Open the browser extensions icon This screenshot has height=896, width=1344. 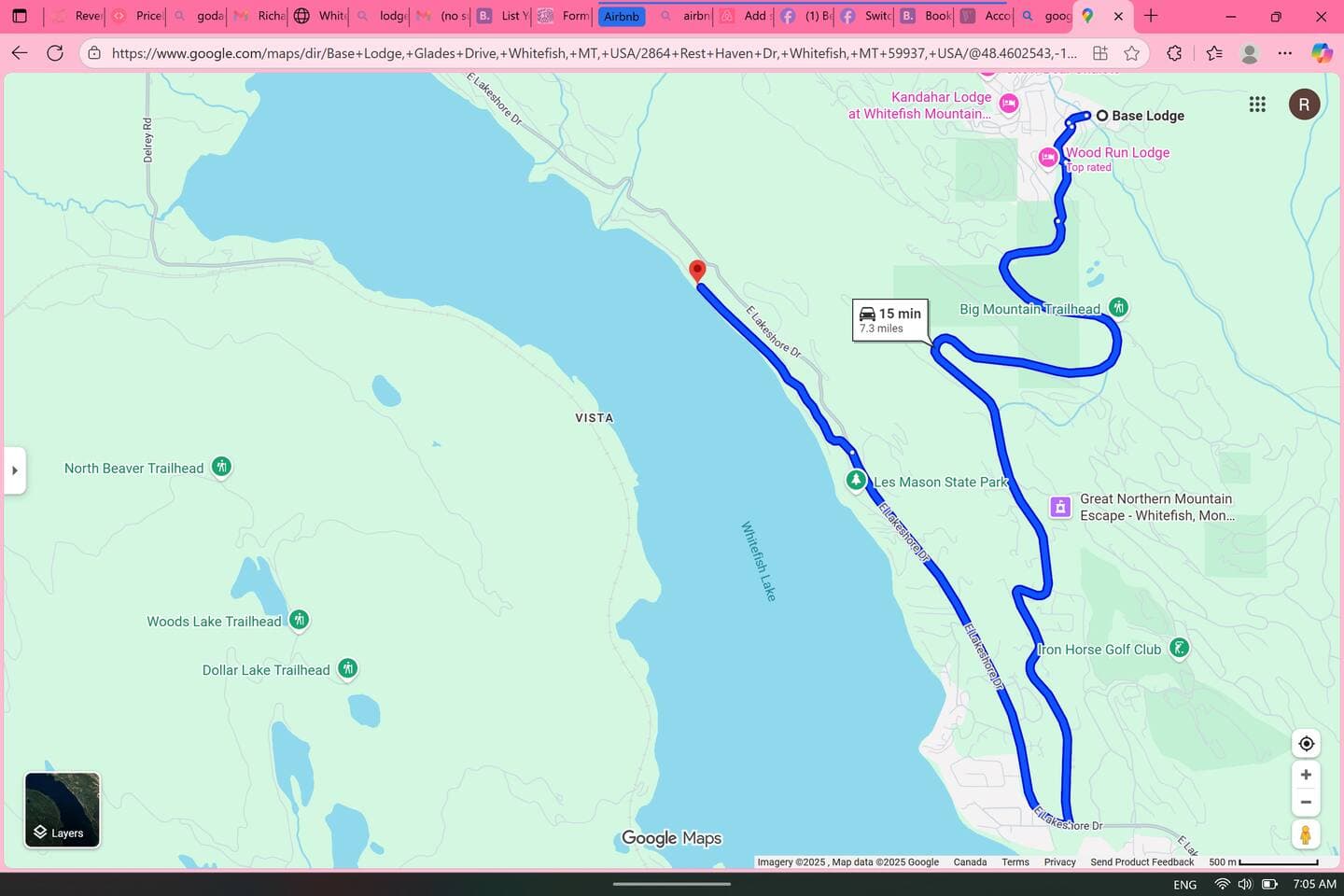pos(1174,53)
